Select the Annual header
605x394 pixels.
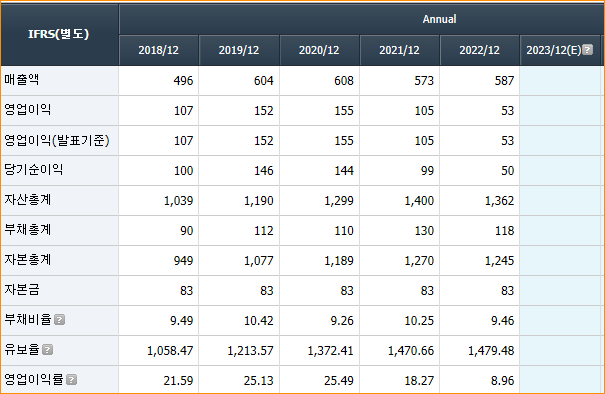click(439, 19)
